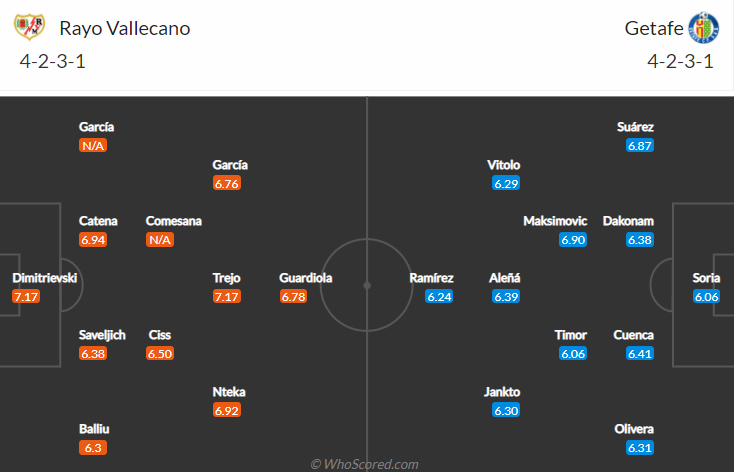734x472 pixels.
Task: Click the Rayo Vallecano club crest
Action: point(29,27)
